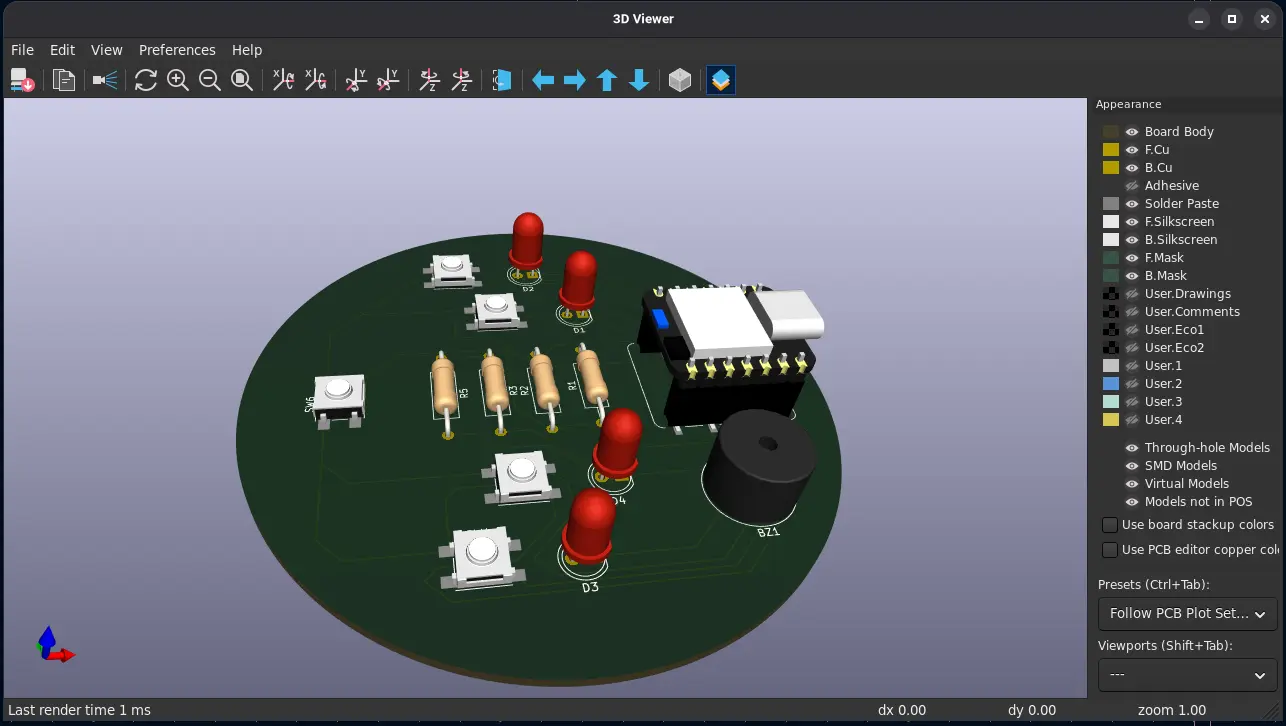The image size is (1286, 726).
Task: Enable Use board stackup colors
Action: click(x=1110, y=524)
